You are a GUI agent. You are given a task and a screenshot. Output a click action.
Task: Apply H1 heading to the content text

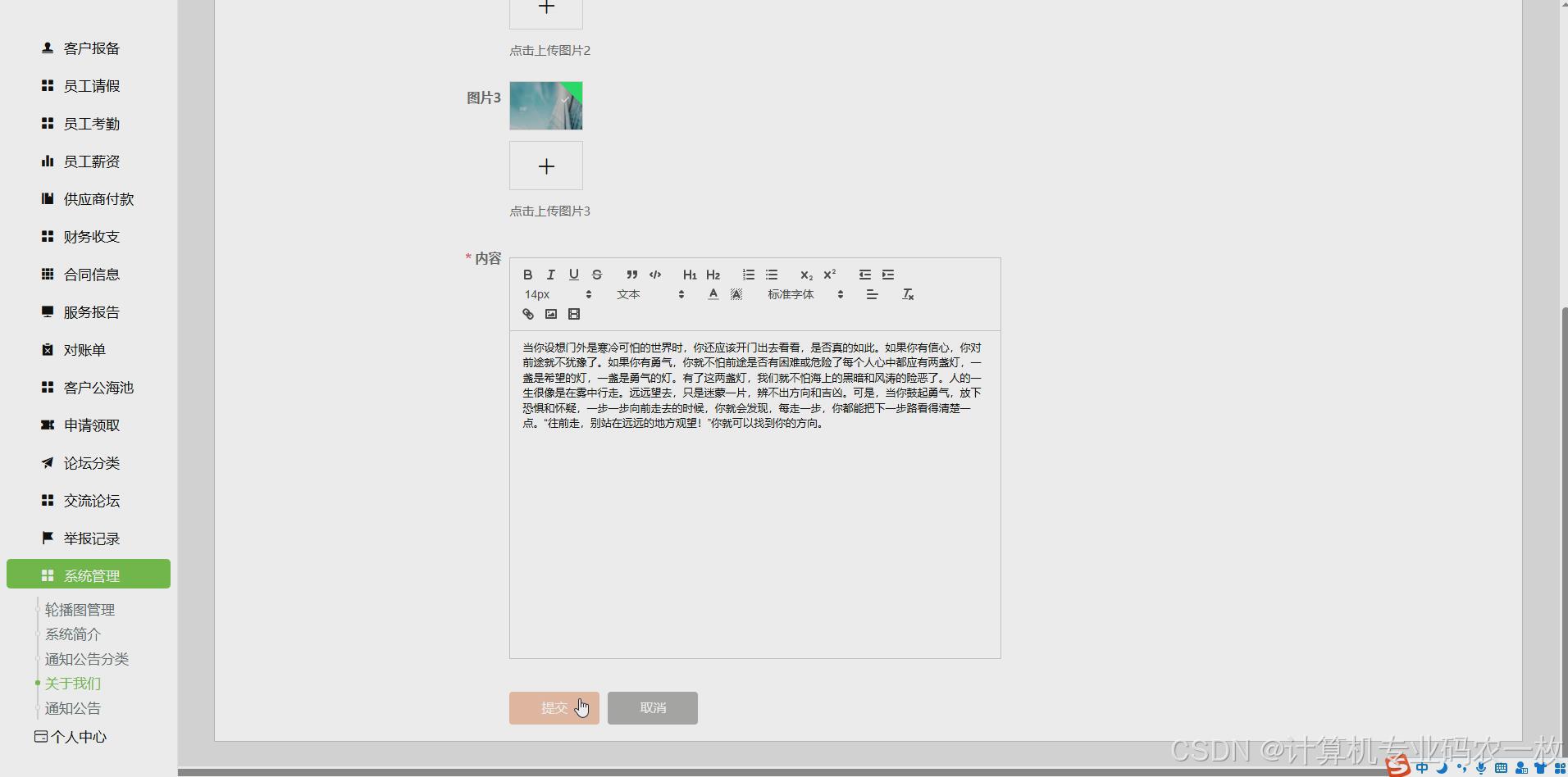click(x=689, y=275)
